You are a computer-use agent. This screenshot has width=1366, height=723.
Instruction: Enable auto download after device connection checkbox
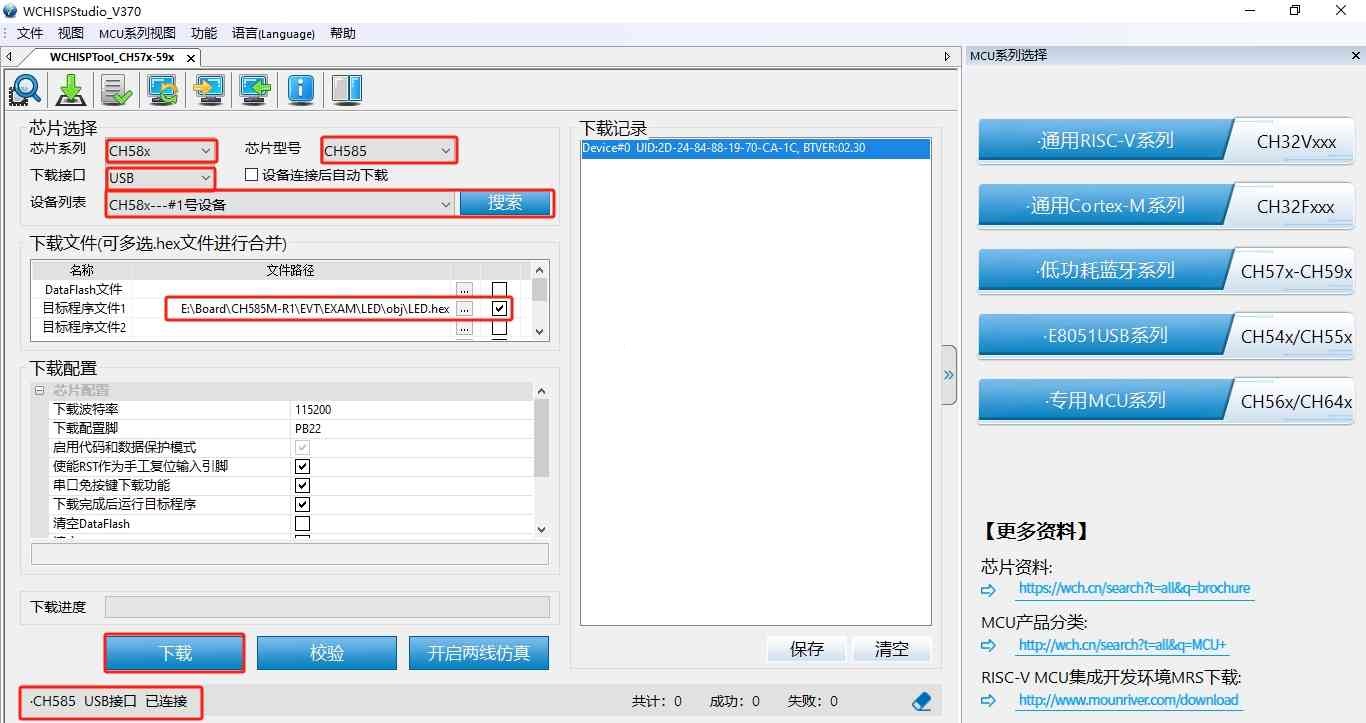[x=252, y=175]
